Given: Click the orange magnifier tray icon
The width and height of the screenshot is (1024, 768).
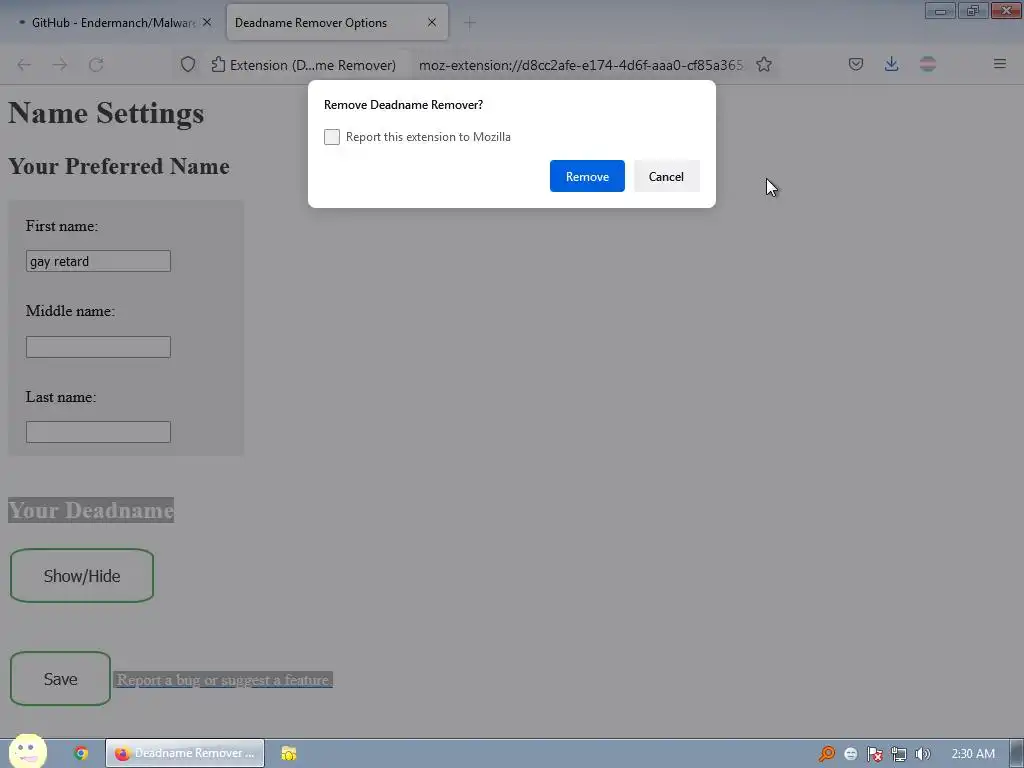Looking at the screenshot, I should (827, 754).
